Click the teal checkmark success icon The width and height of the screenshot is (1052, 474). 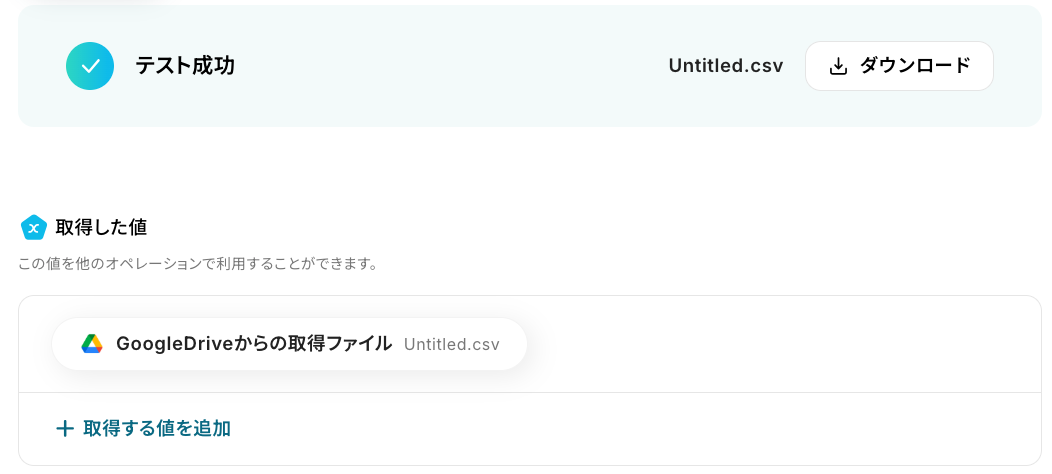[90, 66]
